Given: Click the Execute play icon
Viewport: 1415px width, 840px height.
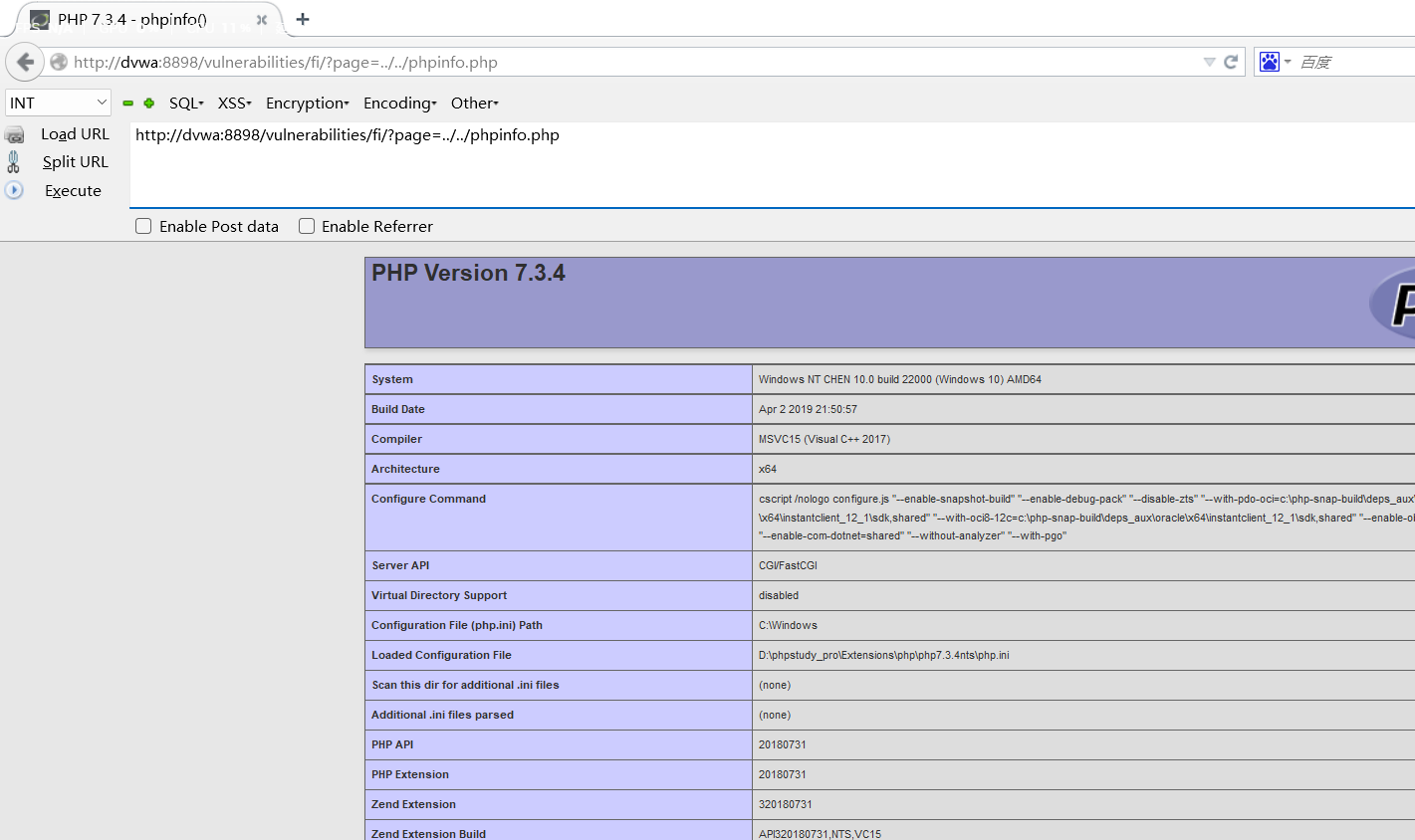Looking at the screenshot, I should 14,189.
